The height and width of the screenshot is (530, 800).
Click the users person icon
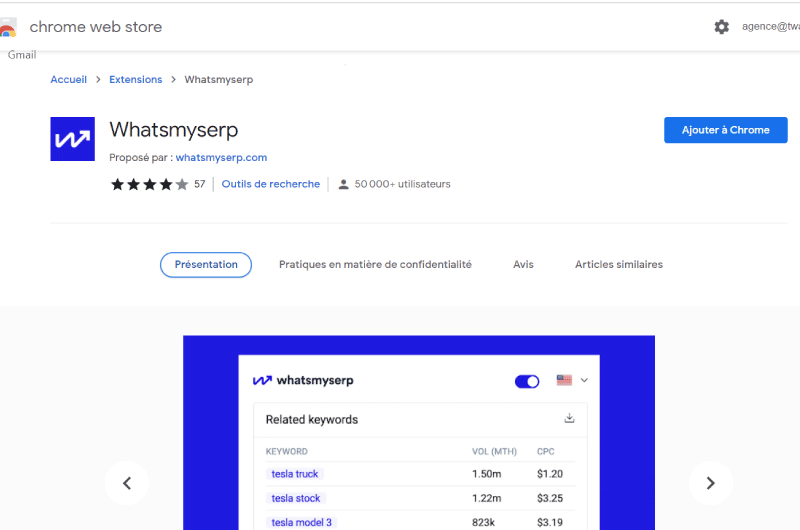344,184
